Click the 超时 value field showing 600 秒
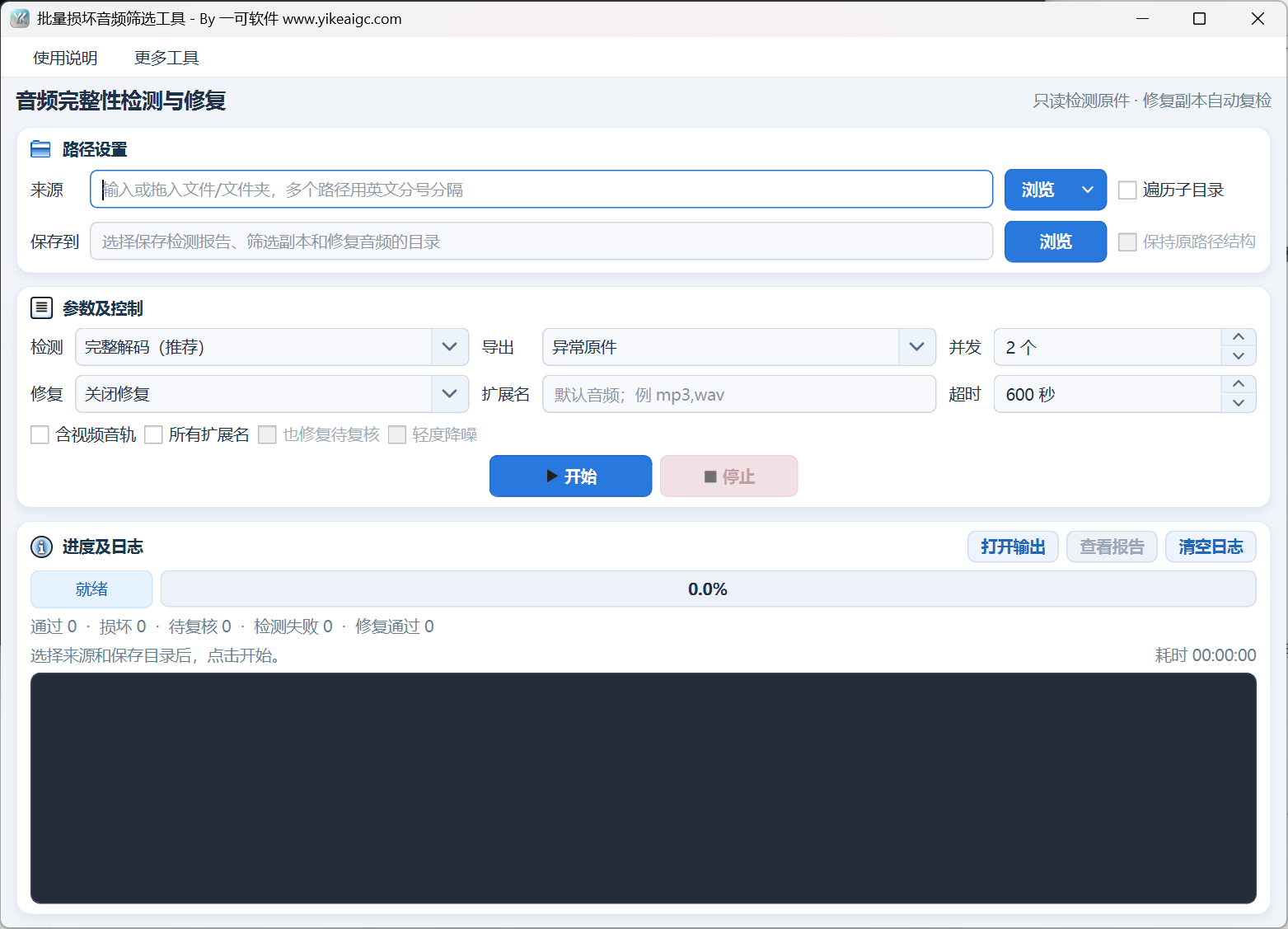 [1108, 394]
